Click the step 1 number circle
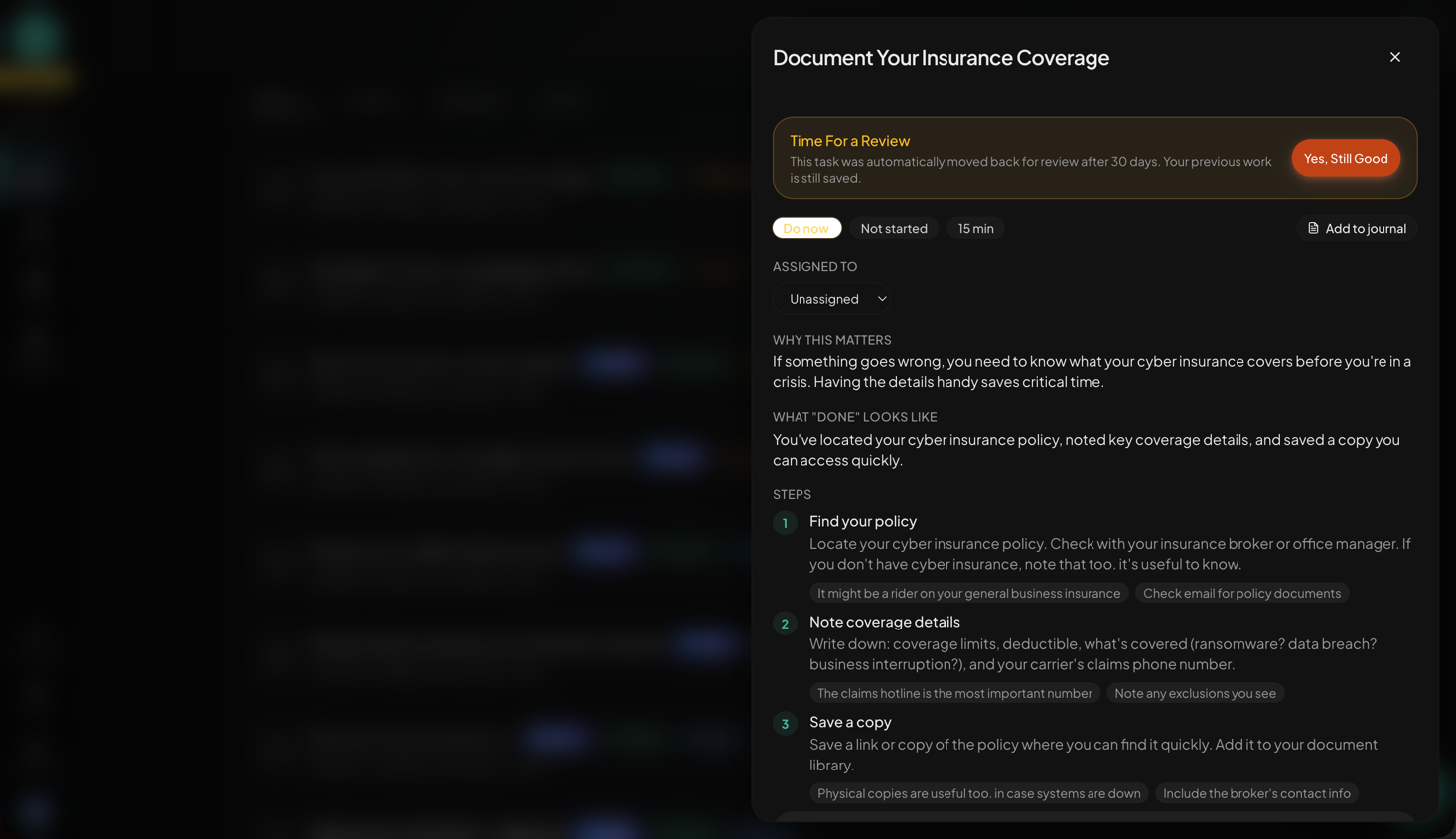The width and height of the screenshot is (1456, 839). tap(785, 523)
